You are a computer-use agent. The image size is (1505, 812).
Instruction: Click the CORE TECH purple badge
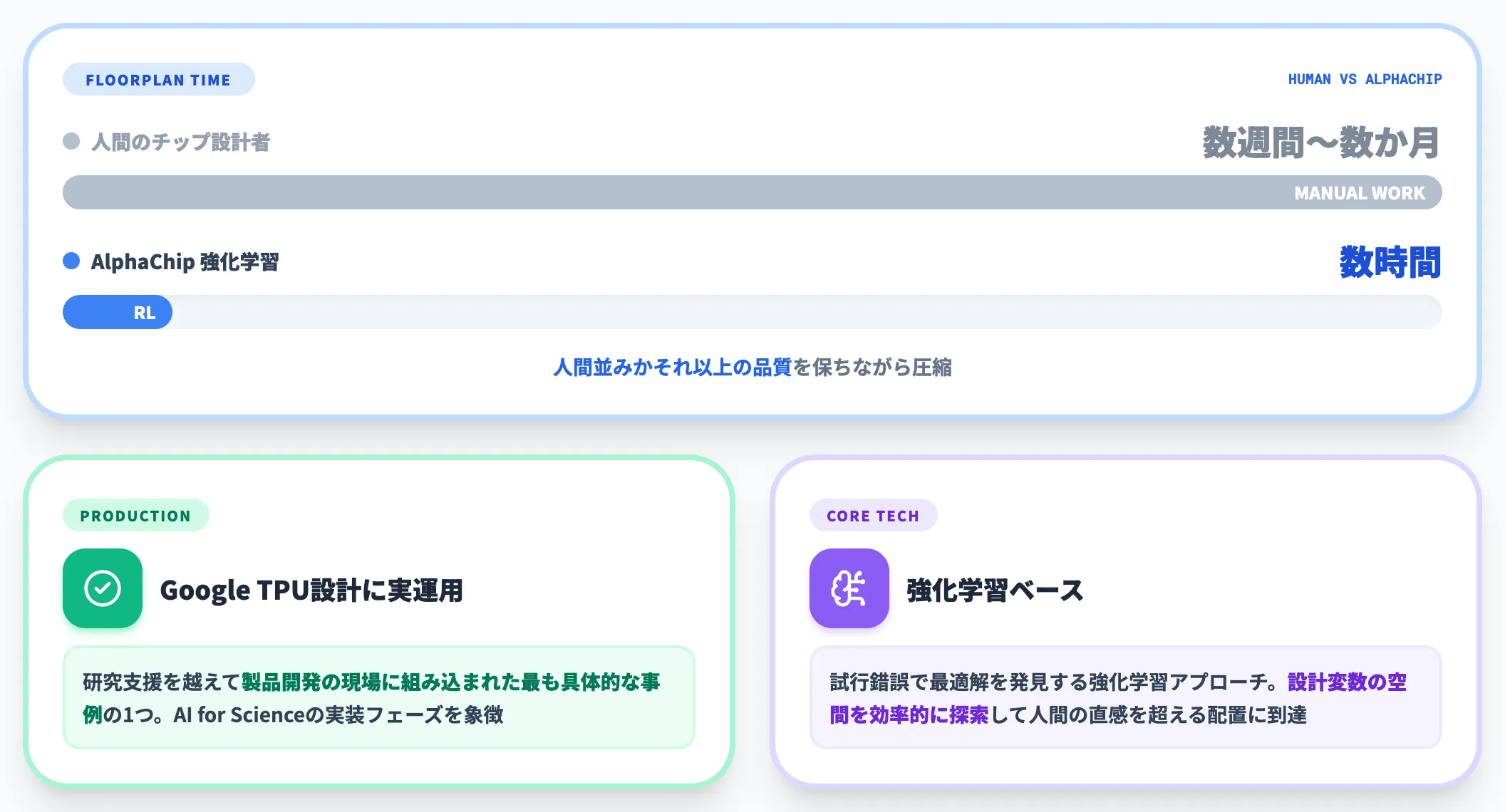coord(873,515)
